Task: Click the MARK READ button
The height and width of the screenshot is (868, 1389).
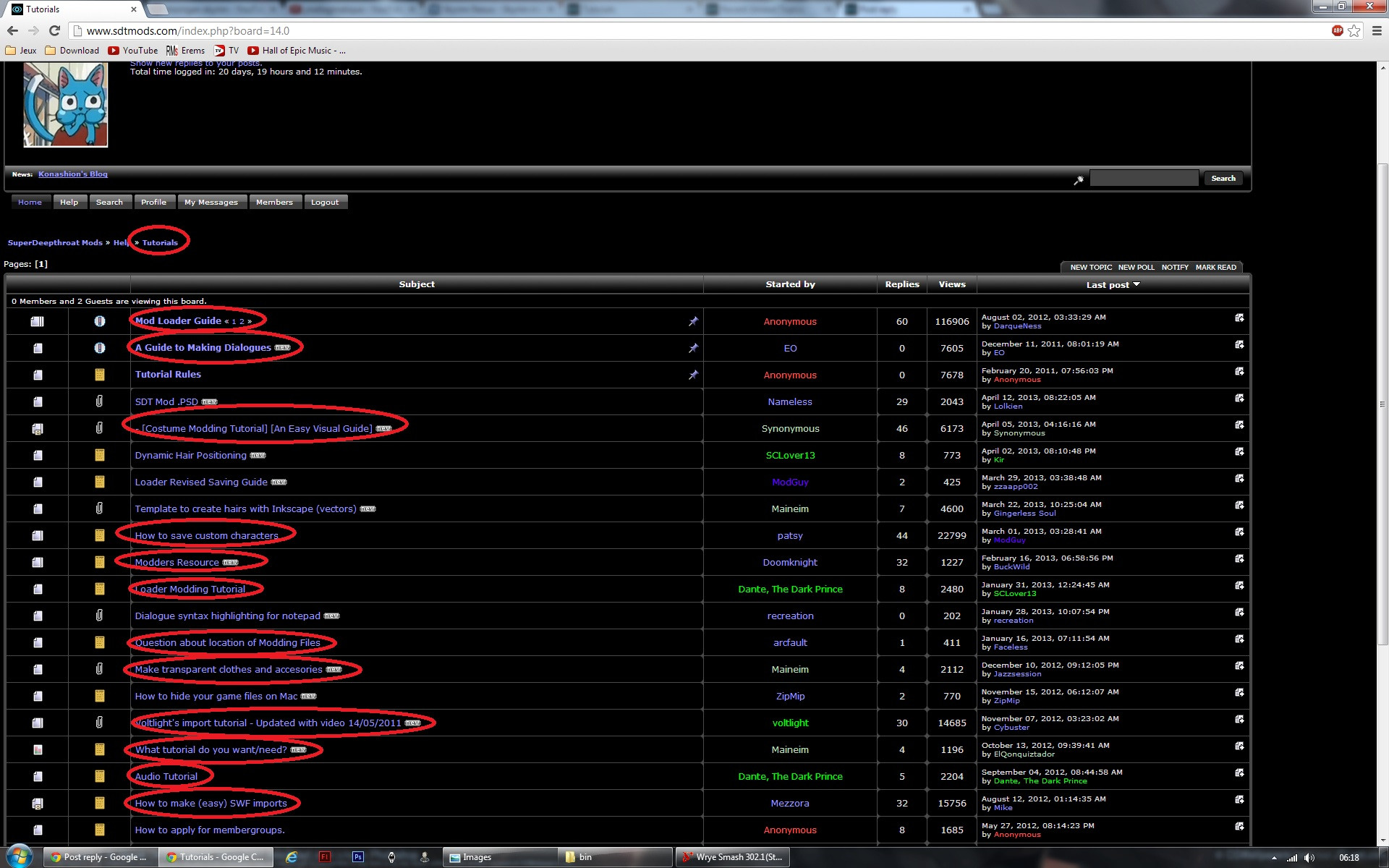Action: pyautogui.click(x=1215, y=268)
